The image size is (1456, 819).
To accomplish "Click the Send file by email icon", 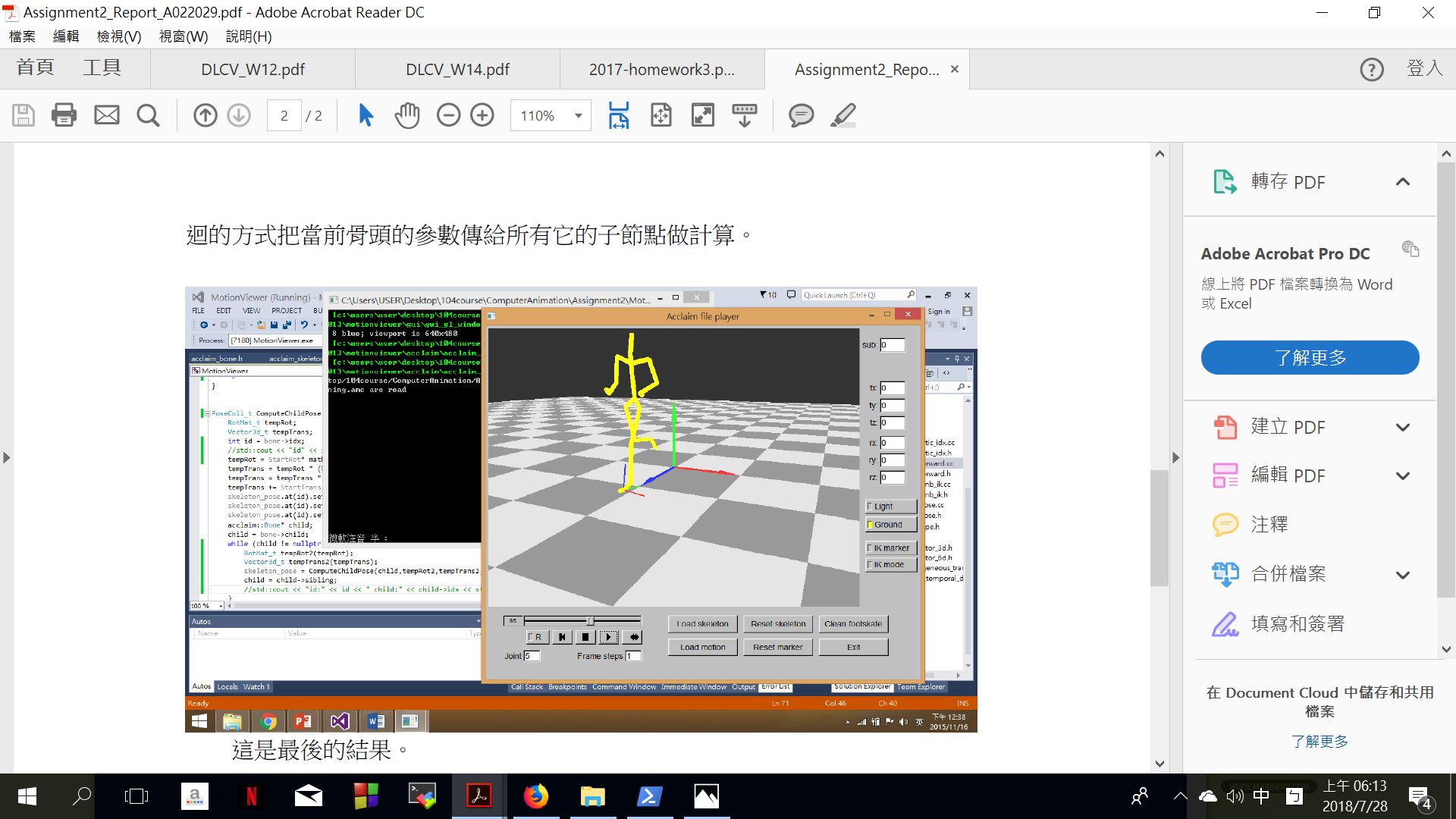I will pyautogui.click(x=106, y=115).
